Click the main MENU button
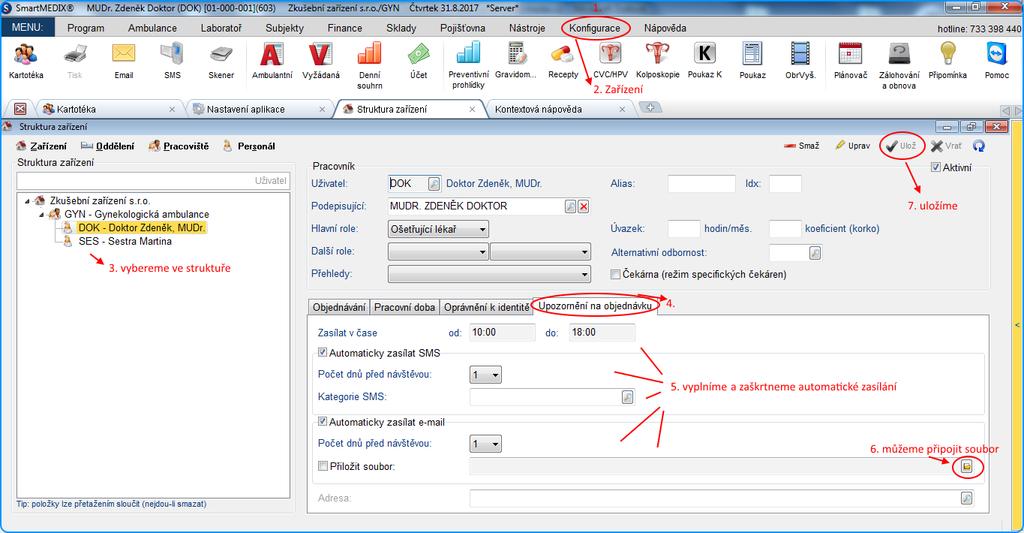The image size is (1024, 533). click(27, 27)
